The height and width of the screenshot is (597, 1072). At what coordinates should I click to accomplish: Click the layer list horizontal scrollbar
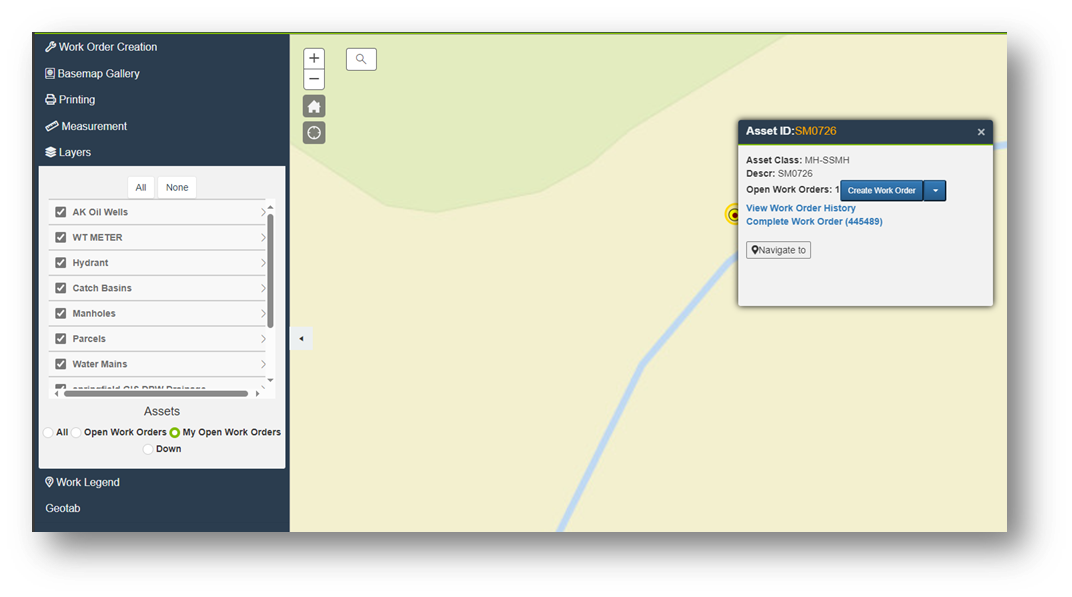155,394
